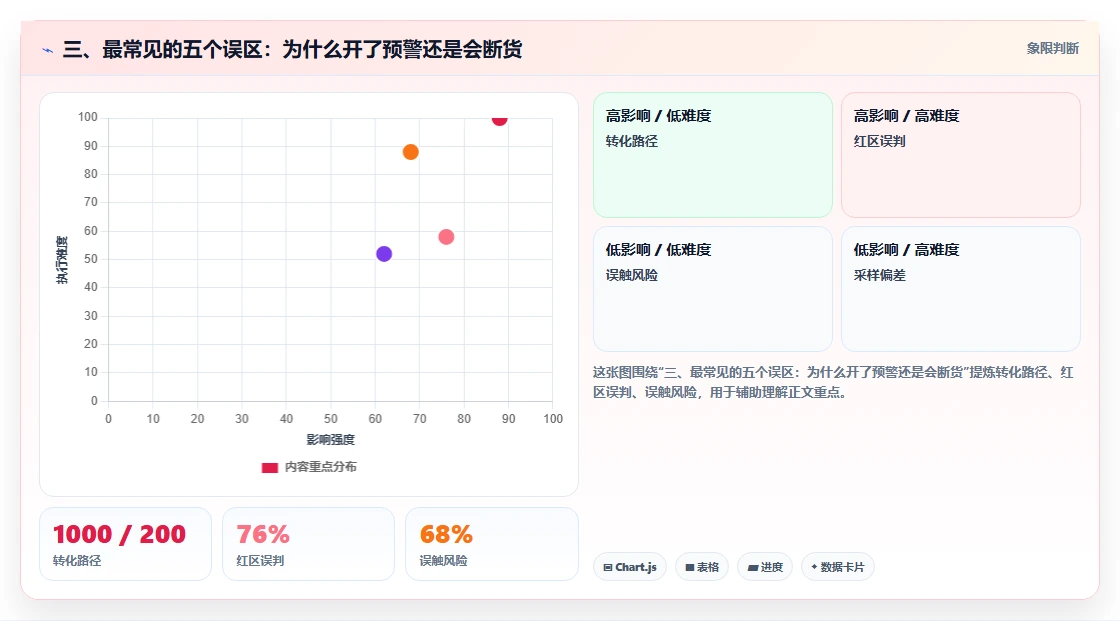Click the 进度 tag
The height and width of the screenshot is (621, 1120).
click(x=765, y=567)
